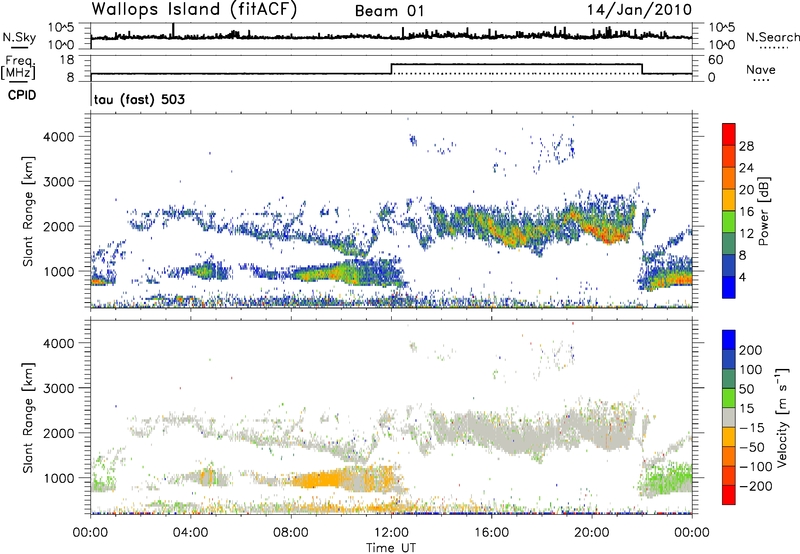
Task: Click the tall noise spike near 03:20 UT
Action: click(173, 30)
